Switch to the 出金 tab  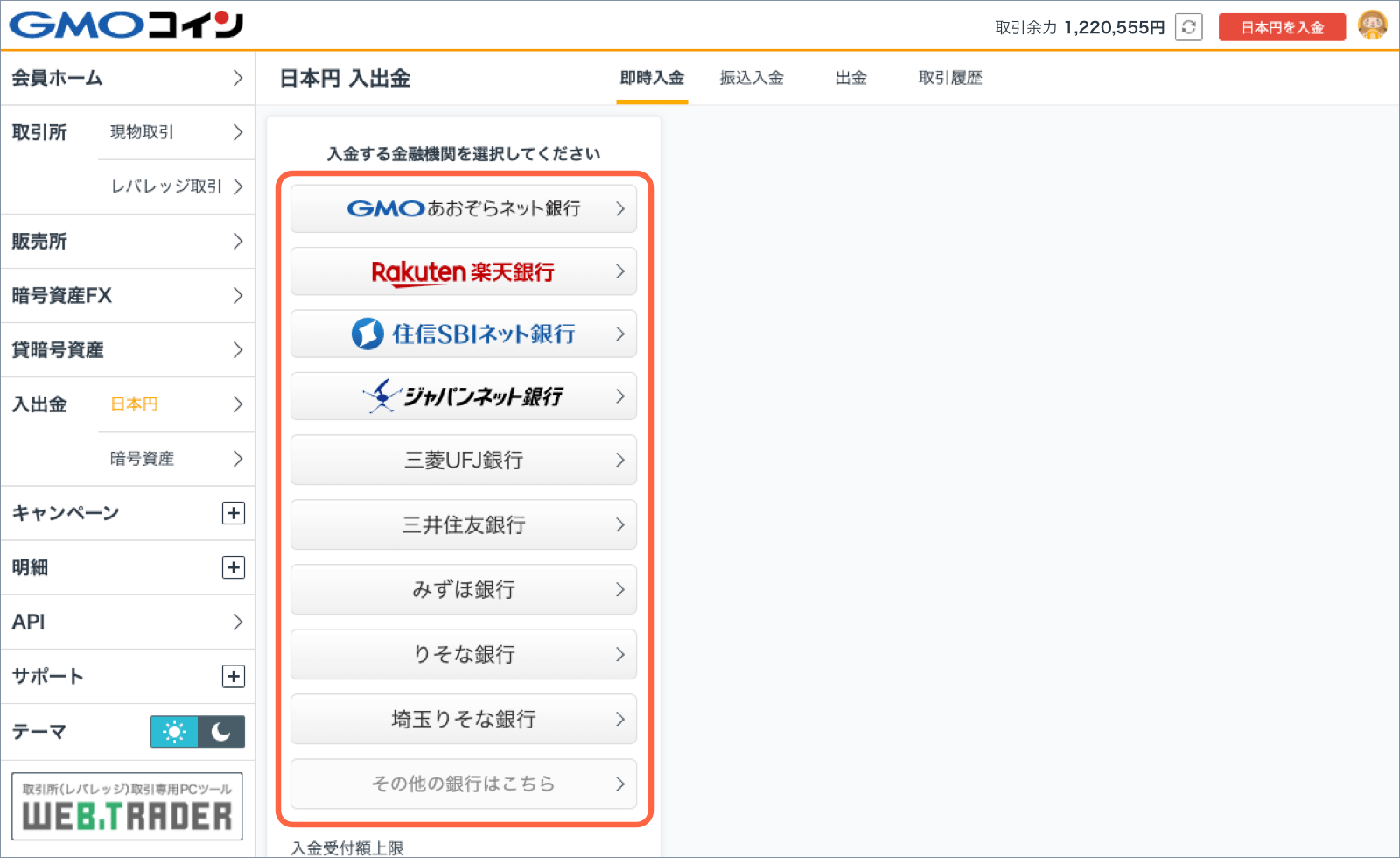pyautogui.click(x=850, y=78)
